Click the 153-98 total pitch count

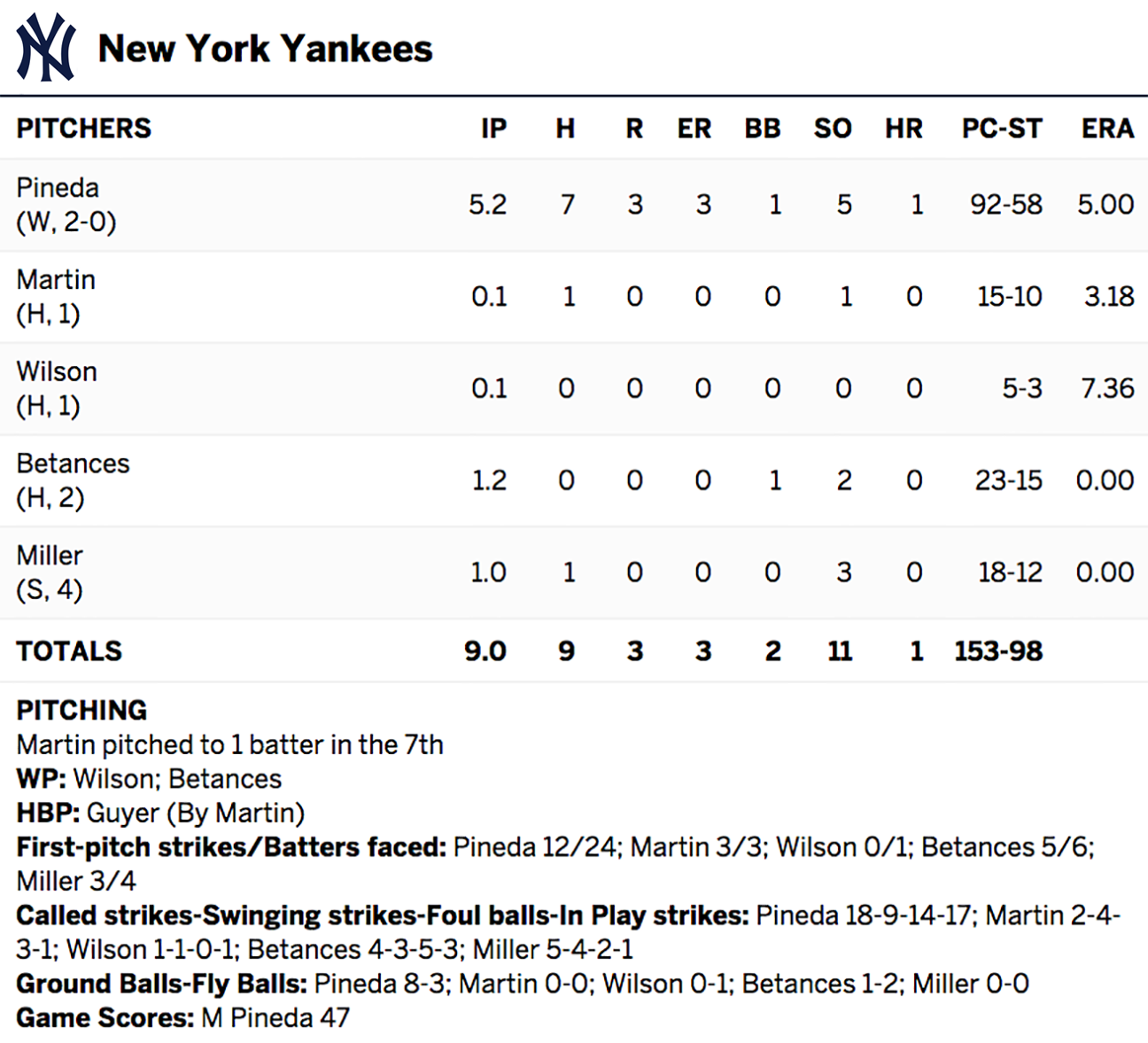[x=998, y=651]
